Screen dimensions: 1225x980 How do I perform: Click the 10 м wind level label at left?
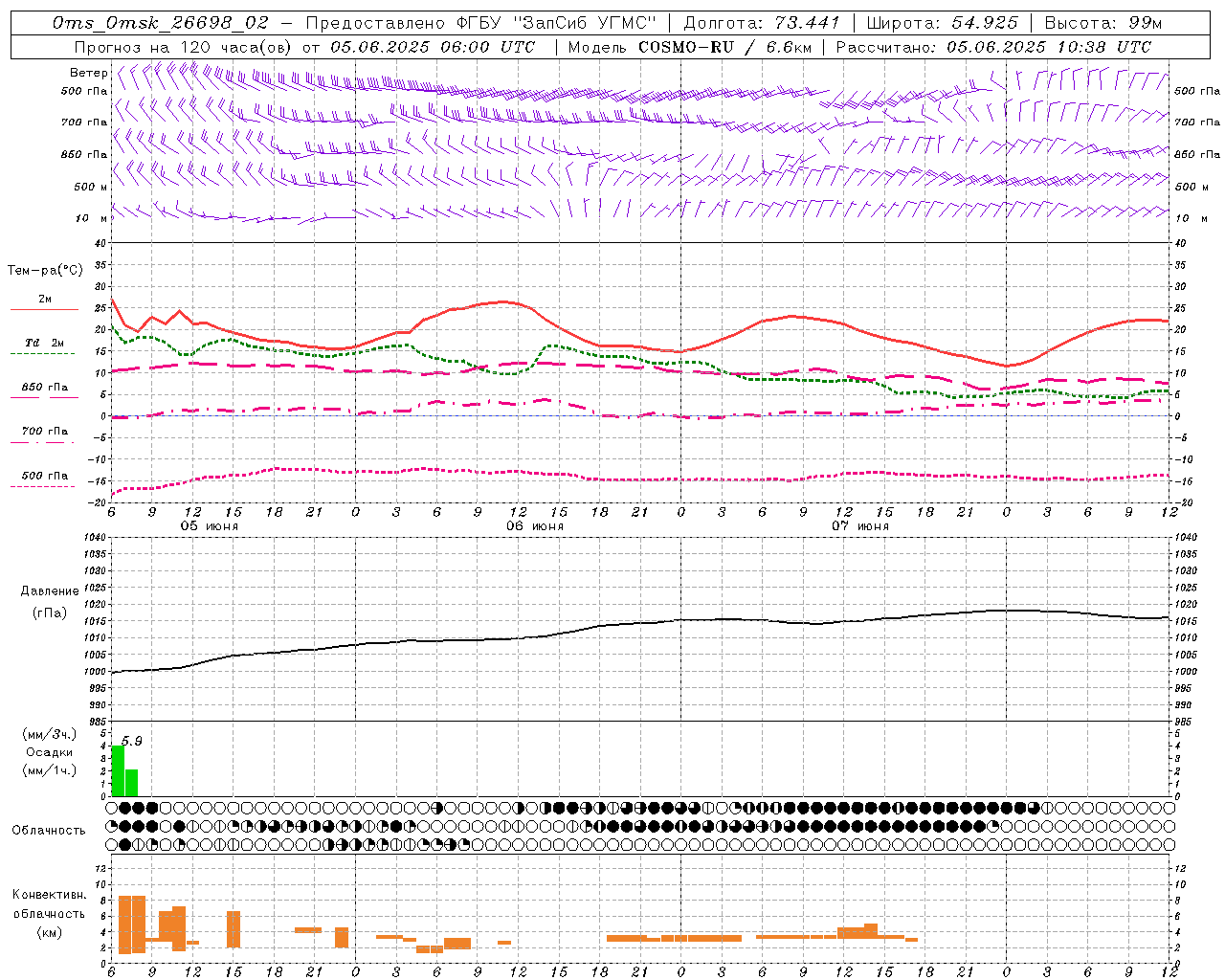(x=92, y=218)
